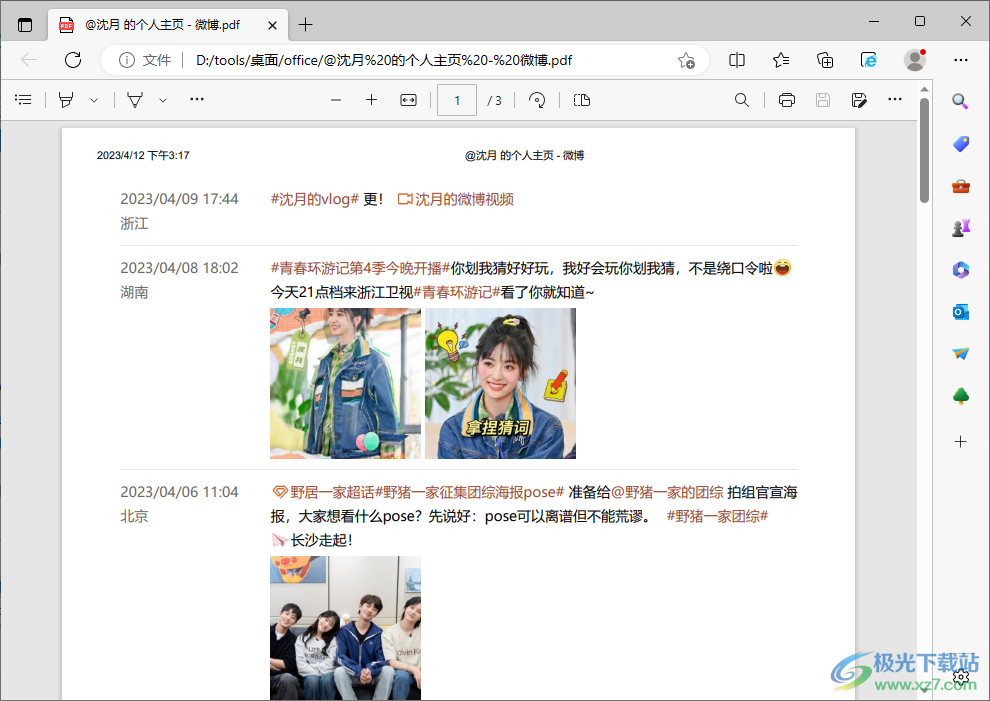Open the group pose photo thumbnail

tap(345, 628)
